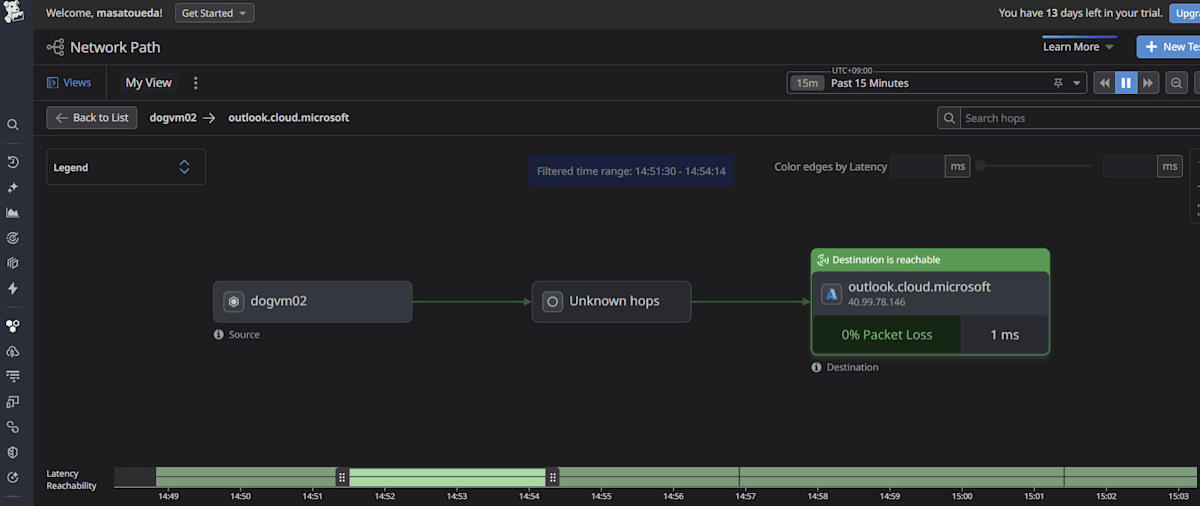Zoom out the time range
1200x506 pixels.
[x=1177, y=83]
